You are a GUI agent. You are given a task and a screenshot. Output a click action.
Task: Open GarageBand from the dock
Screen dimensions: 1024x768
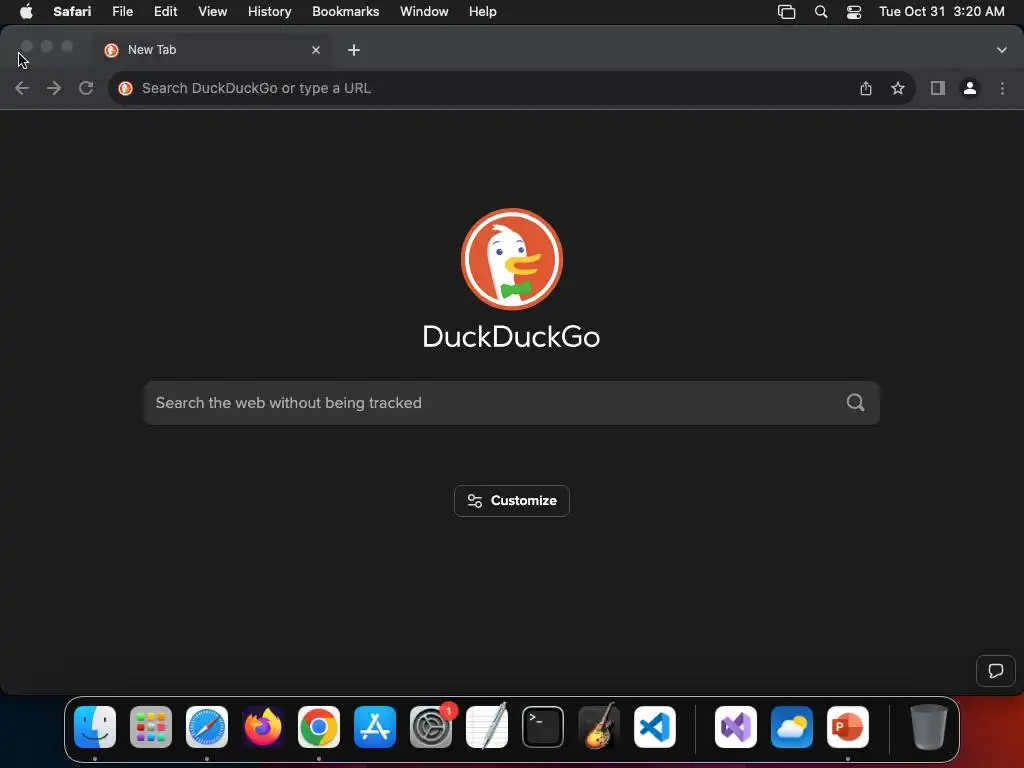[x=599, y=727]
